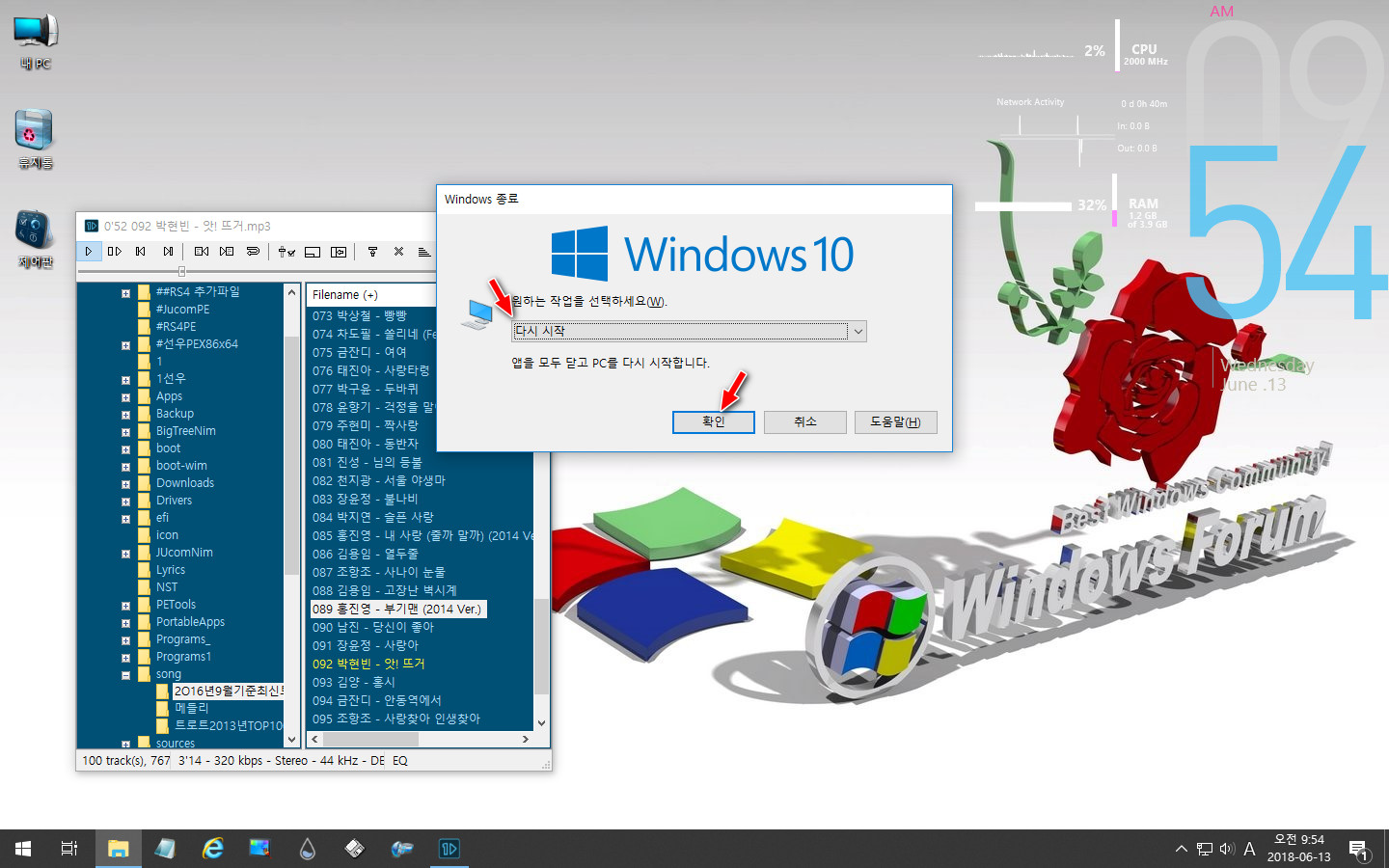Select the Lyrics folder in tree
Screen dimensions: 1389x868
tap(171, 570)
